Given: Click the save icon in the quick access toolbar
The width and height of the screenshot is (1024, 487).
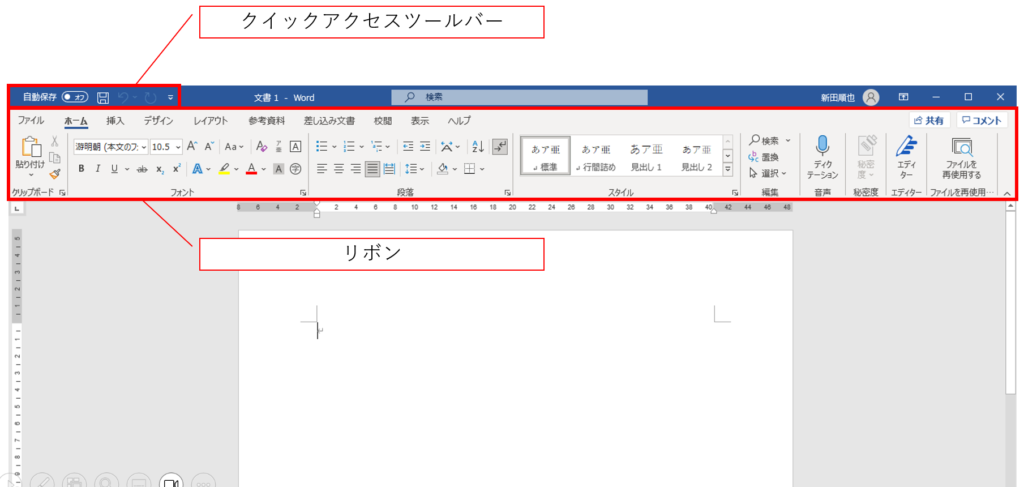Looking at the screenshot, I should (x=103, y=97).
